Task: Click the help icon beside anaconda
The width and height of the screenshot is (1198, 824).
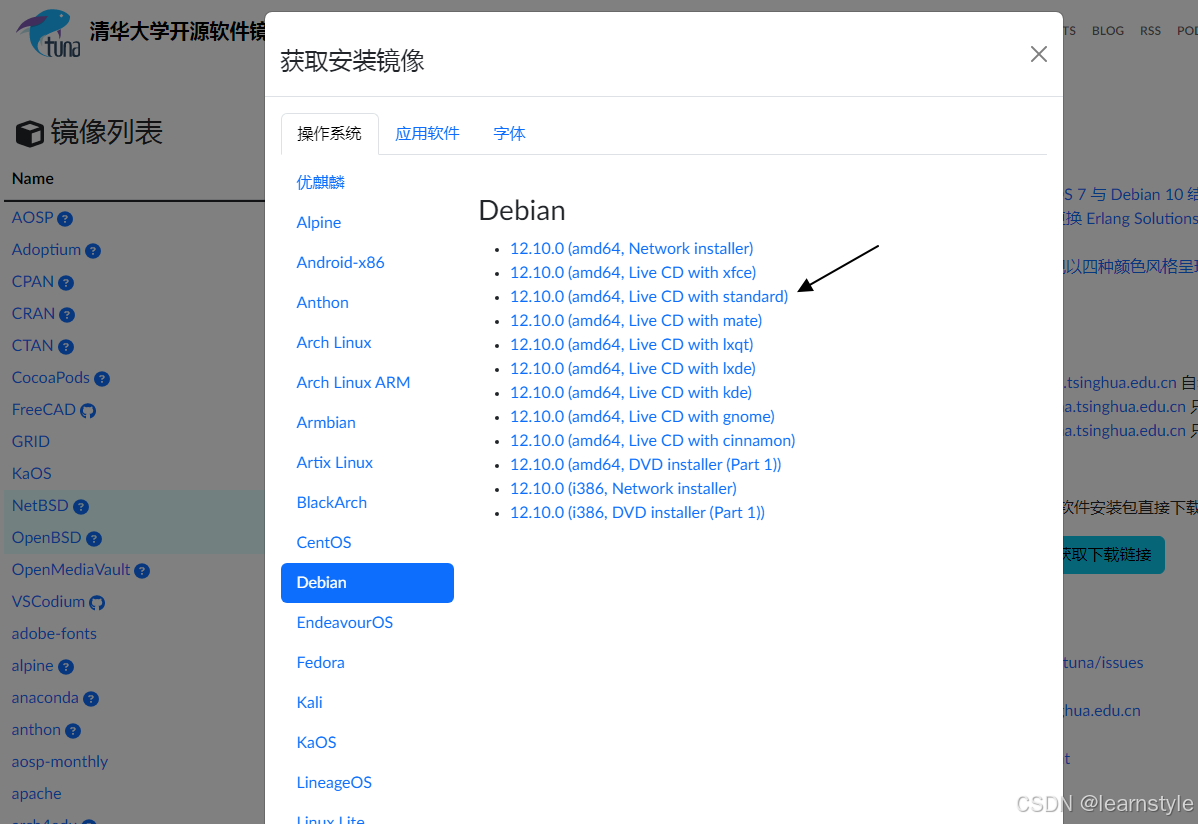Action: [x=91, y=699]
